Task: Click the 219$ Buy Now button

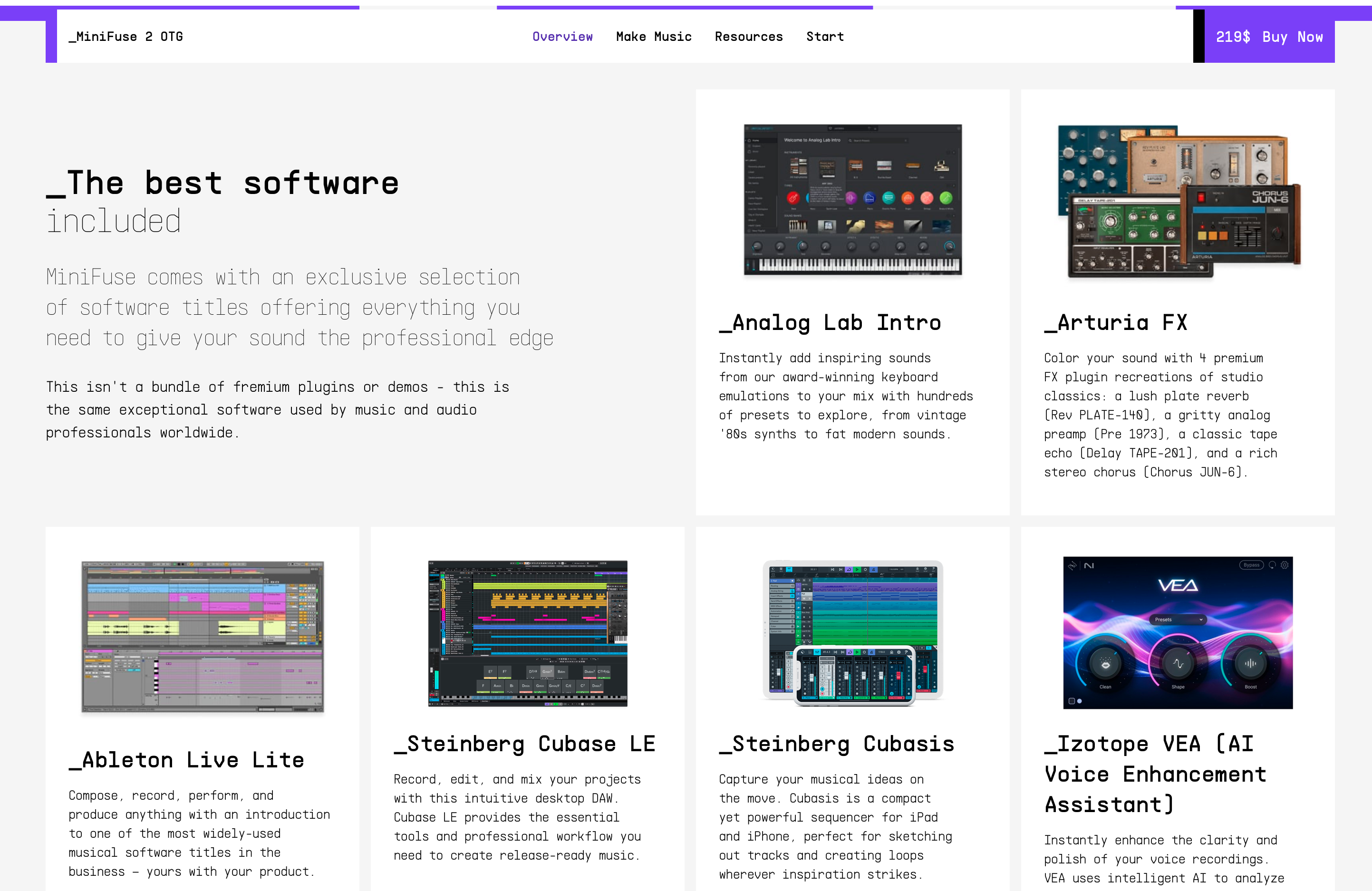Action: coord(1269,36)
